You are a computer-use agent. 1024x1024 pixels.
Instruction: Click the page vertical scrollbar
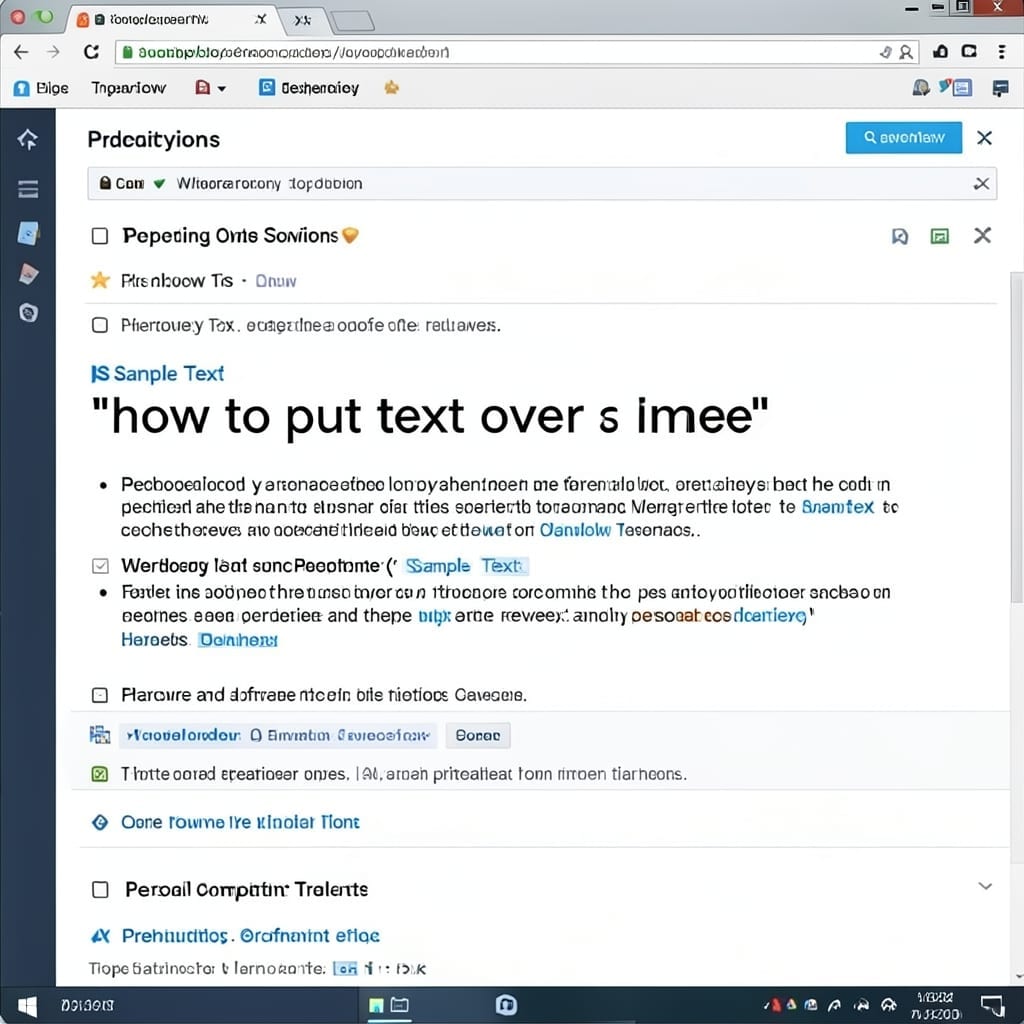coord(1016,438)
